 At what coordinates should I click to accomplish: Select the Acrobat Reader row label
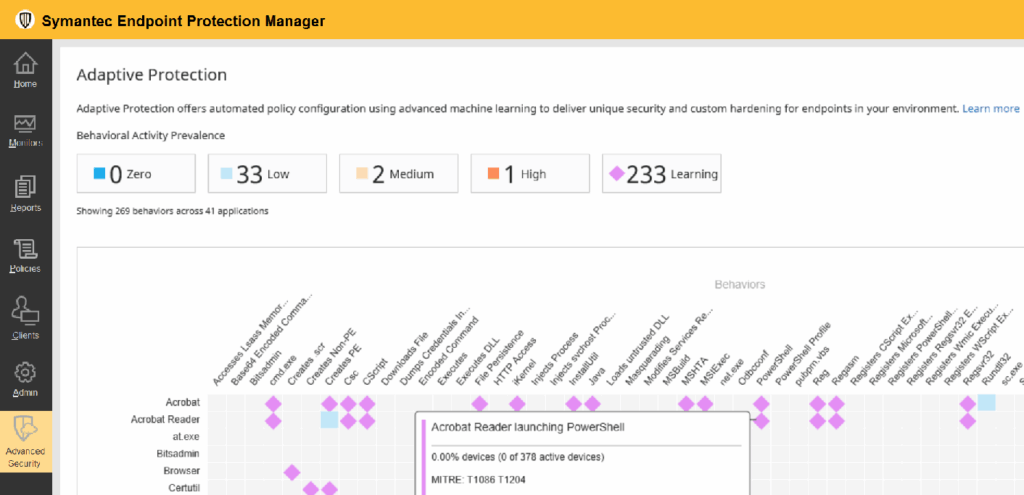[x=165, y=419]
